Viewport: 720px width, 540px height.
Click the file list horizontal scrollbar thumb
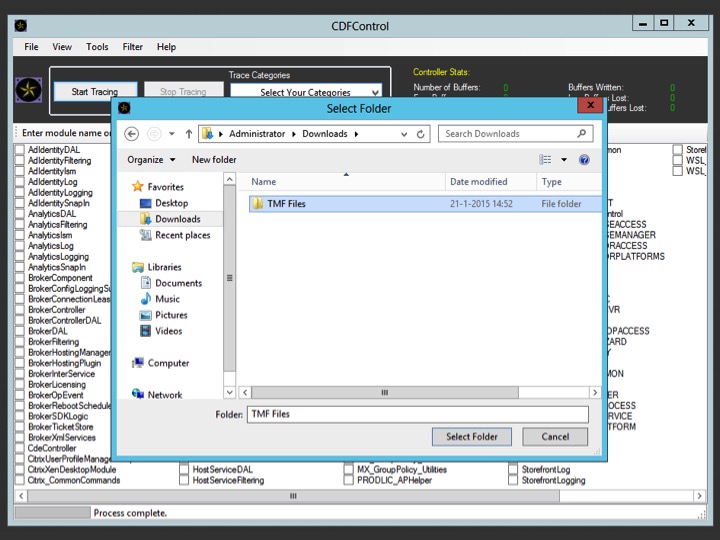[x=385, y=393]
